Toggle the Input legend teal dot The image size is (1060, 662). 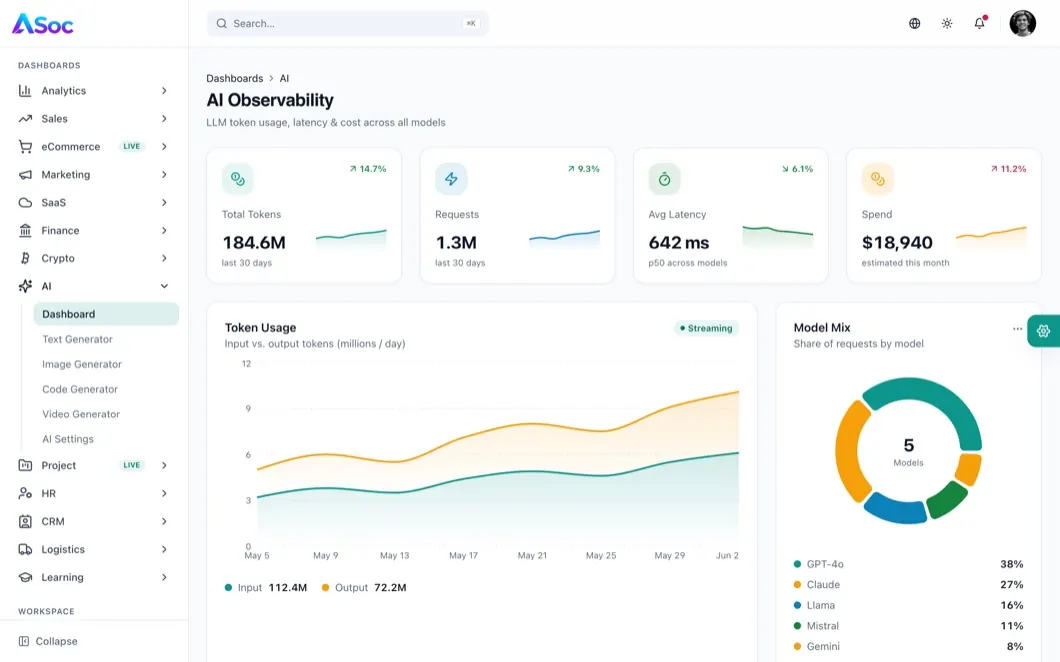228,588
